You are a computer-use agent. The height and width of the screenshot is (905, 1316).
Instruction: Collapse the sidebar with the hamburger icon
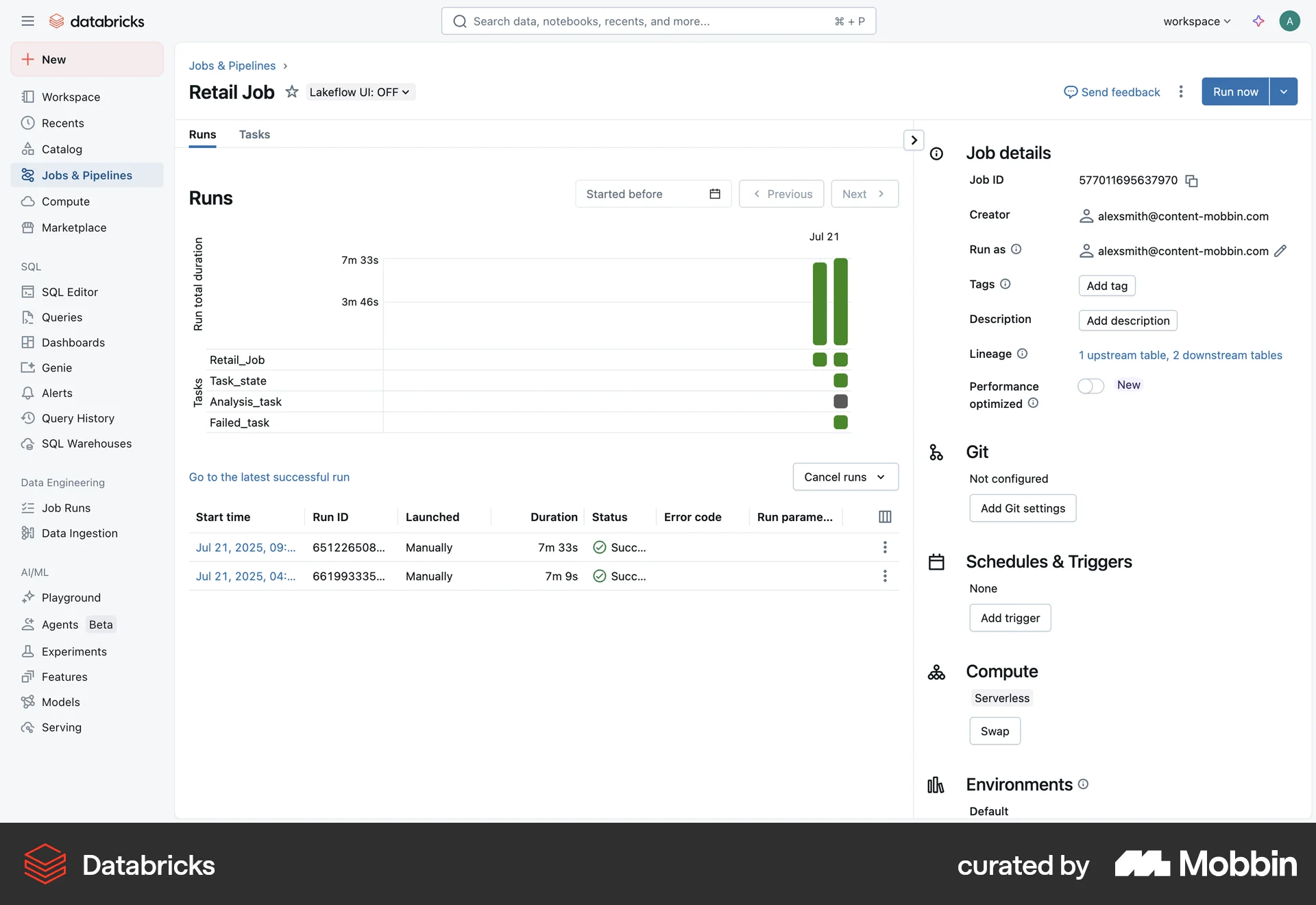coord(28,21)
